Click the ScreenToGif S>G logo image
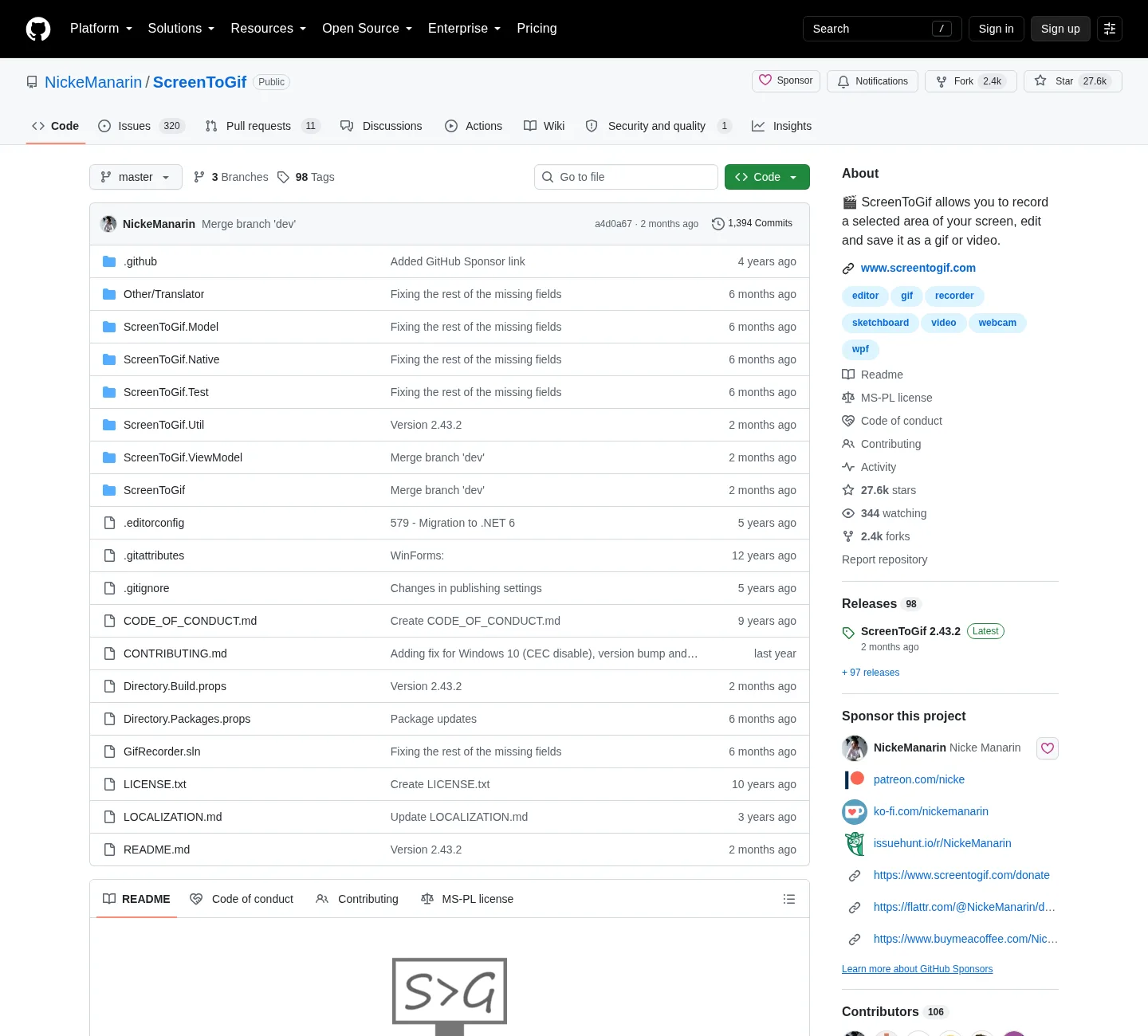Image resolution: width=1148 pixels, height=1036 pixels. coord(450,995)
